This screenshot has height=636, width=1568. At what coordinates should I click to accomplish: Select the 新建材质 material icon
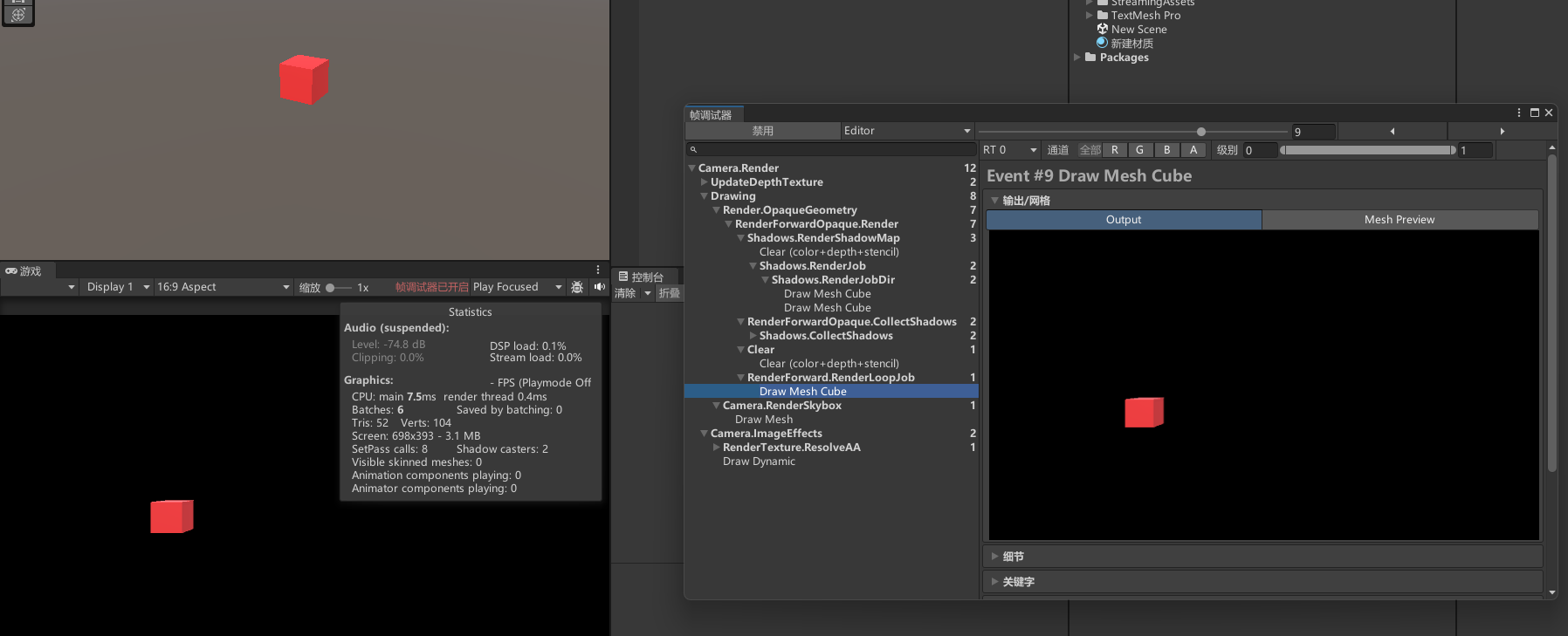(1103, 43)
